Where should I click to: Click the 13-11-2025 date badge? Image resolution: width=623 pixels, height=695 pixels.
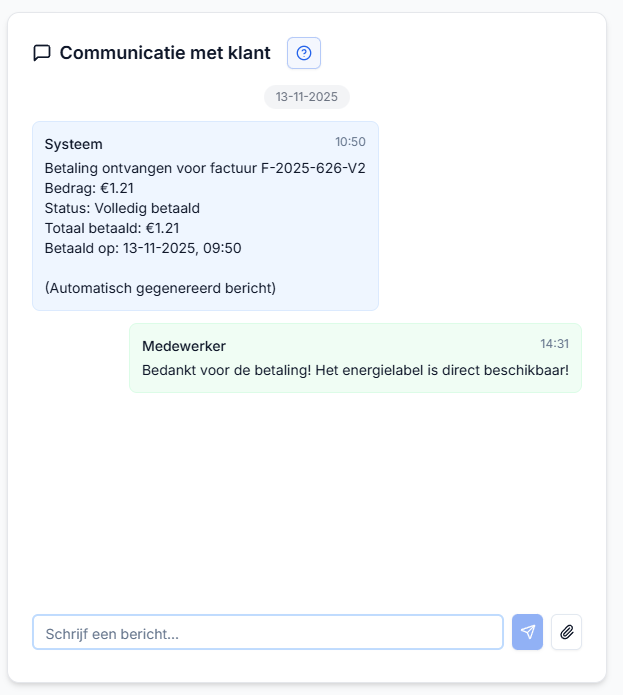(x=306, y=97)
